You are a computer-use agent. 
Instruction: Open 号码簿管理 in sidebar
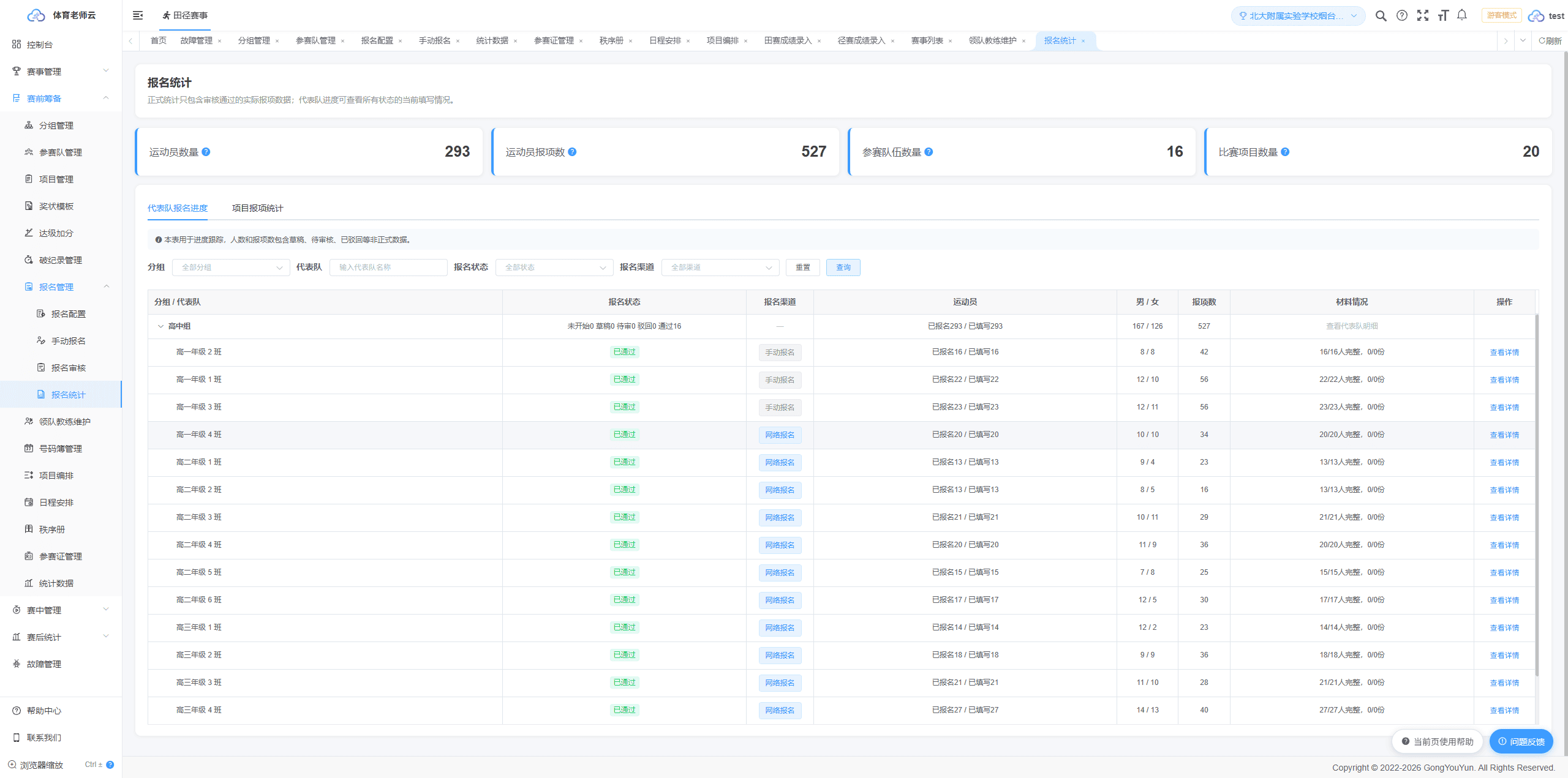point(61,449)
